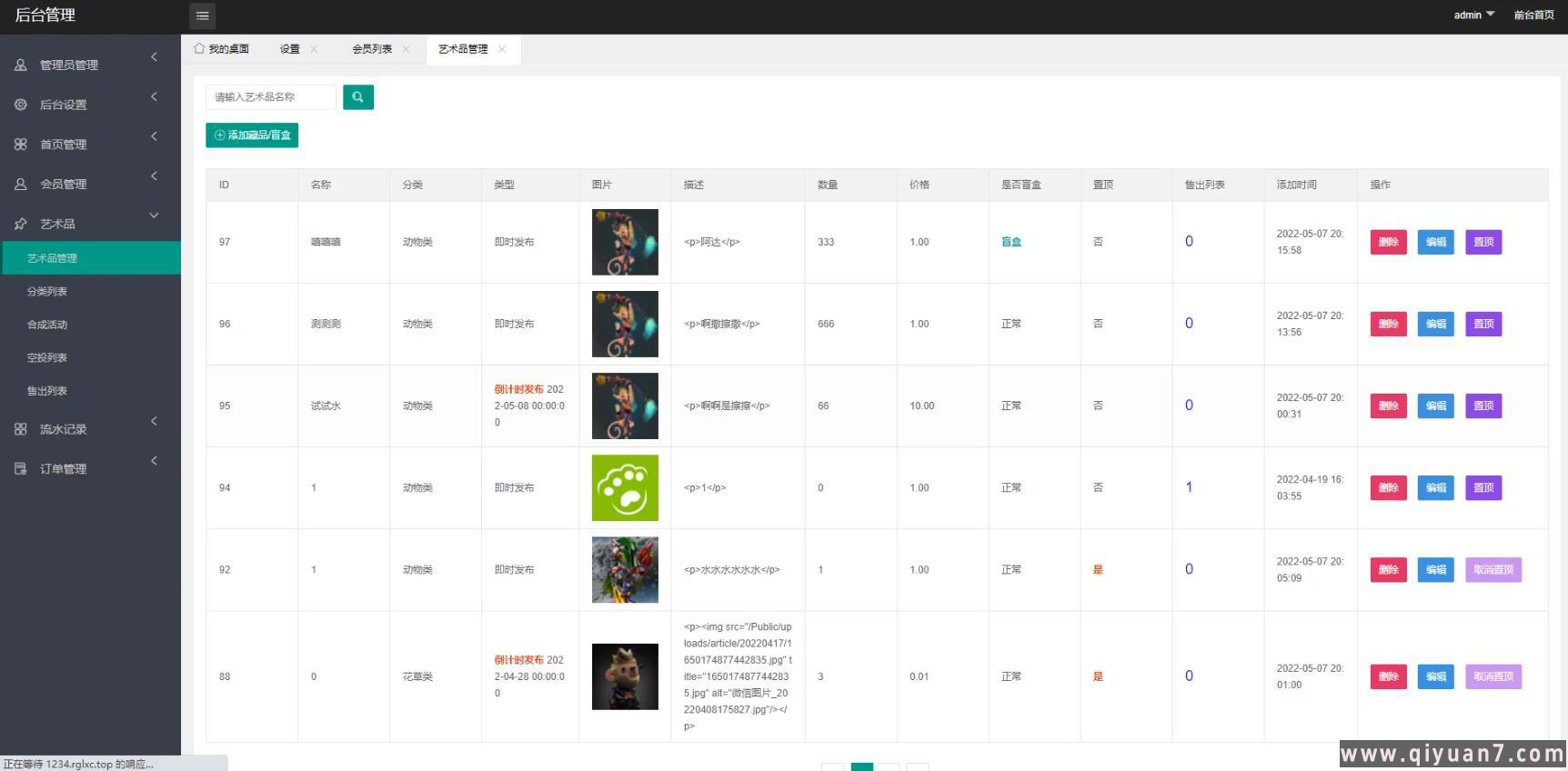1568x771 pixels.
Task: Click the 管理员管理 sidebar user icon
Action: [20, 65]
